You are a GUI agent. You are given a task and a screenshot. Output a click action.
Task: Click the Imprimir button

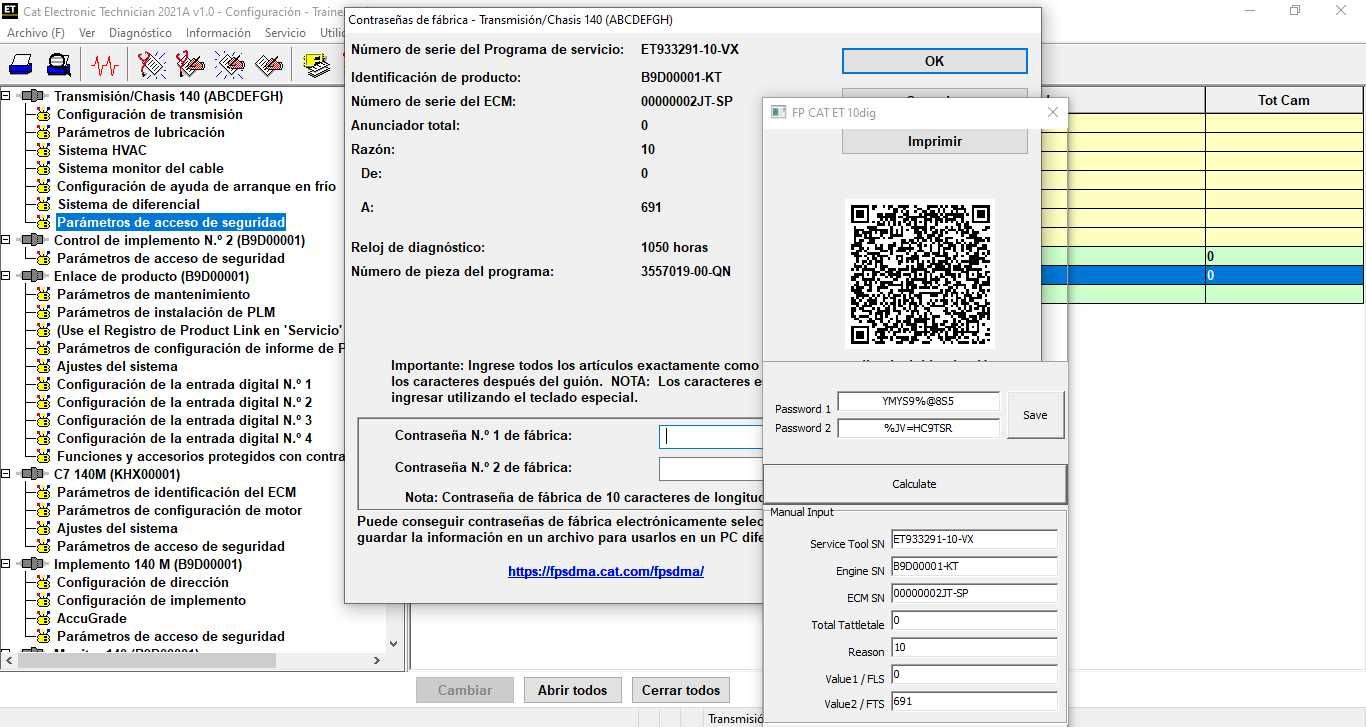tap(934, 141)
